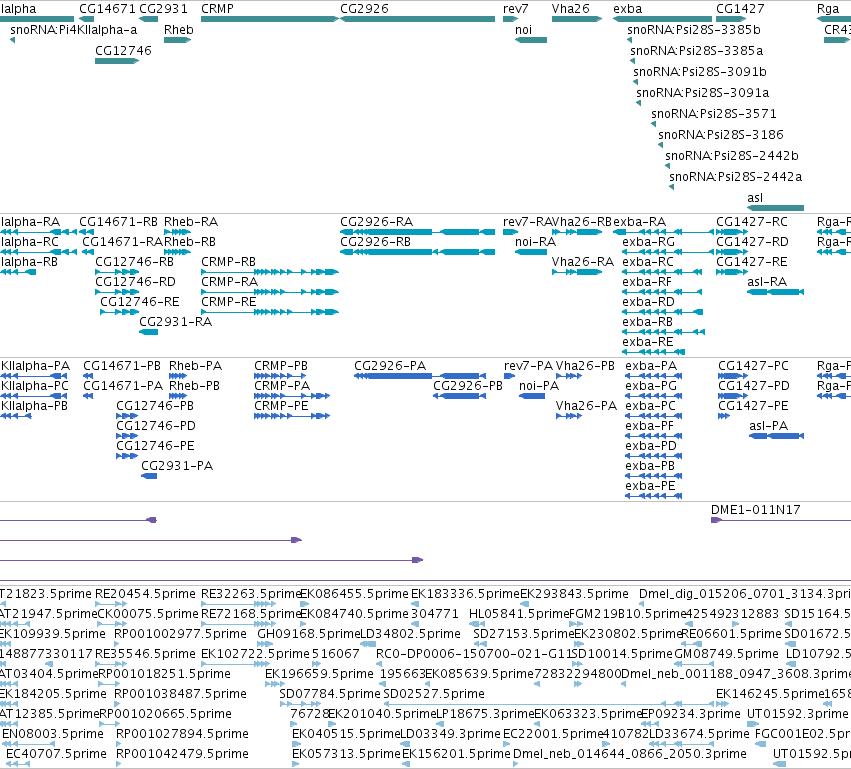Select the CG12746 gene label
The image size is (851, 769).
(123, 50)
